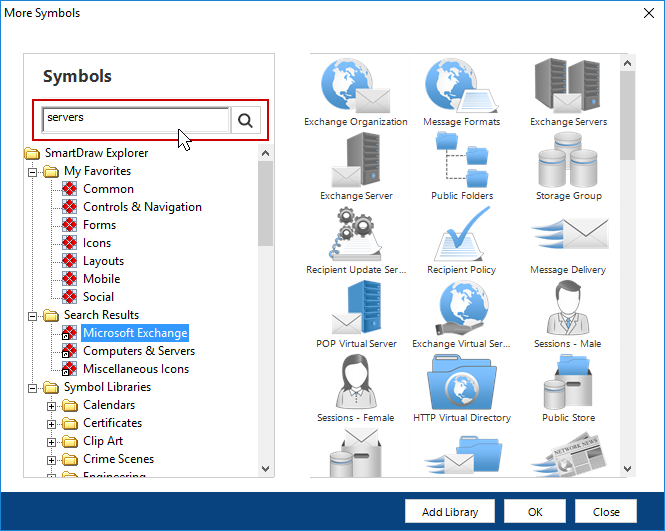Expand the Calendars library folder

coord(52,405)
